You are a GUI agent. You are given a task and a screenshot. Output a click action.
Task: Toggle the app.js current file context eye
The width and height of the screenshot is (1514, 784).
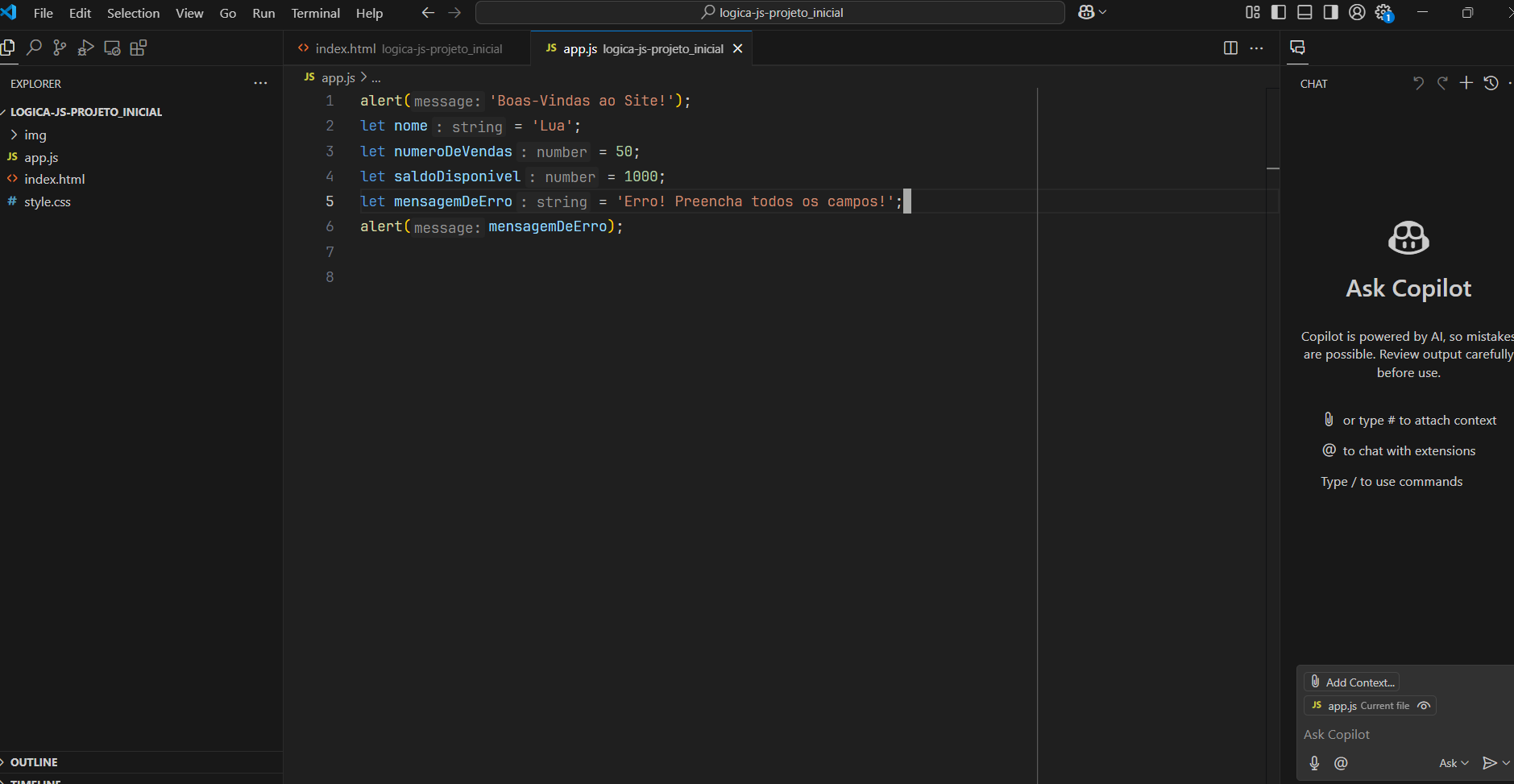[1424, 706]
